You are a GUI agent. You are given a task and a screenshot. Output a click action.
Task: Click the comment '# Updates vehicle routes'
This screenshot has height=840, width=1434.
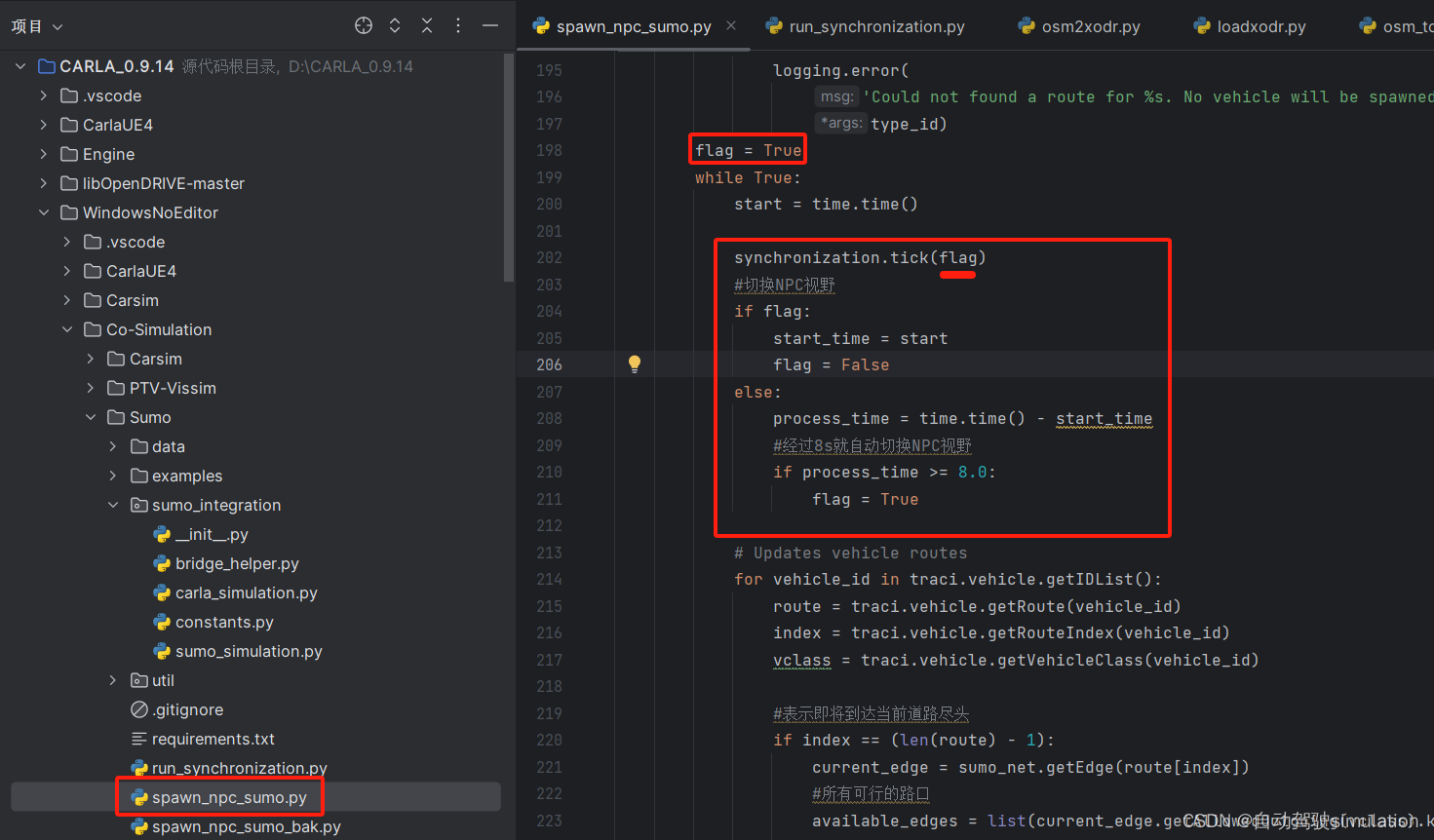tap(851, 553)
